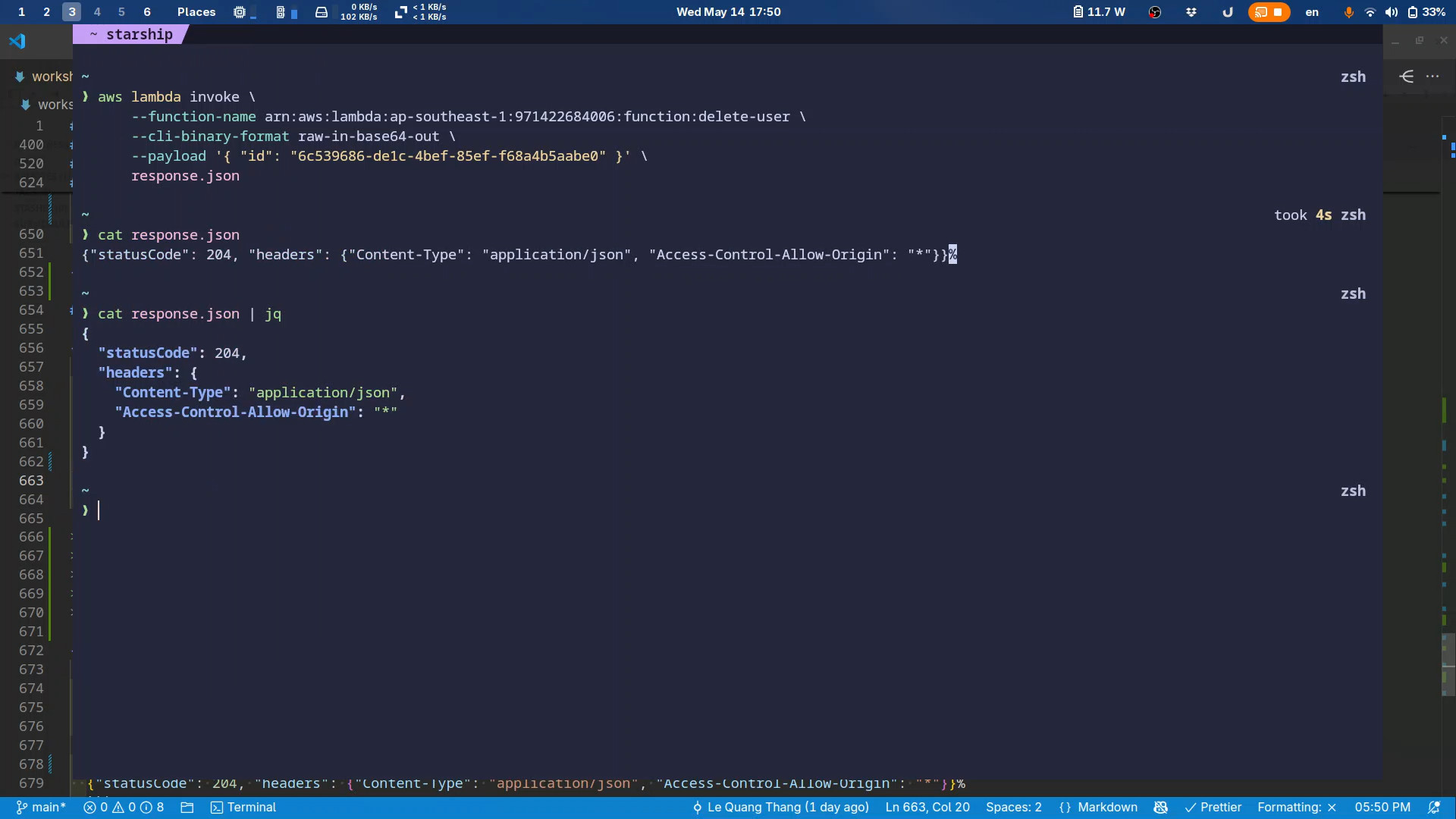Image resolution: width=1456 pixels, height=819 pixels.
Task: Select active workspace 3
Action: tap(71, 12)
